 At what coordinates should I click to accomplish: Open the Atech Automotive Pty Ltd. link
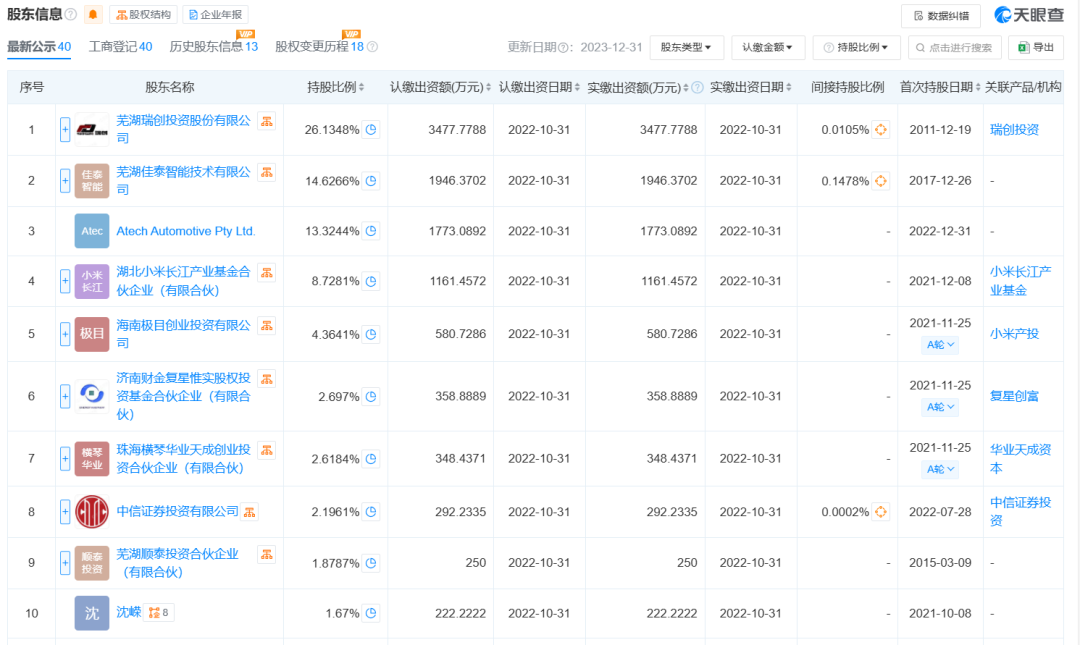pyautogui.click(x=186, y=231)
